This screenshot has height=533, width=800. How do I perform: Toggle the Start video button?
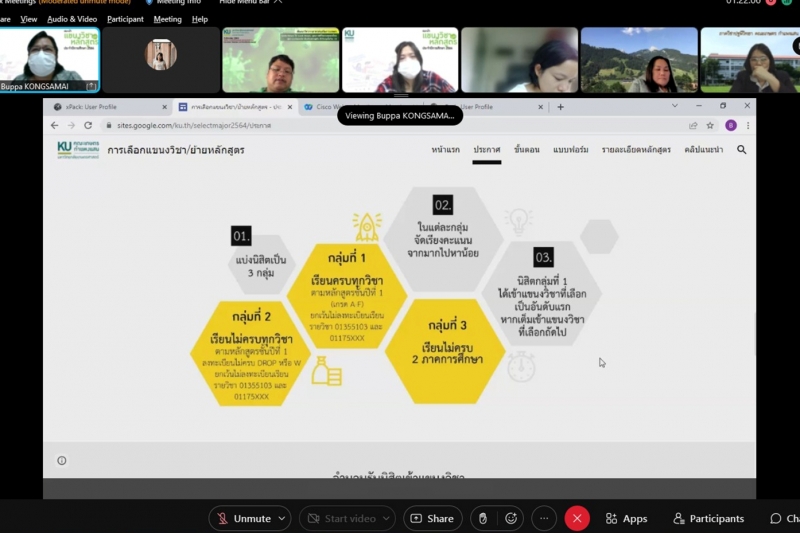(340, 518)
